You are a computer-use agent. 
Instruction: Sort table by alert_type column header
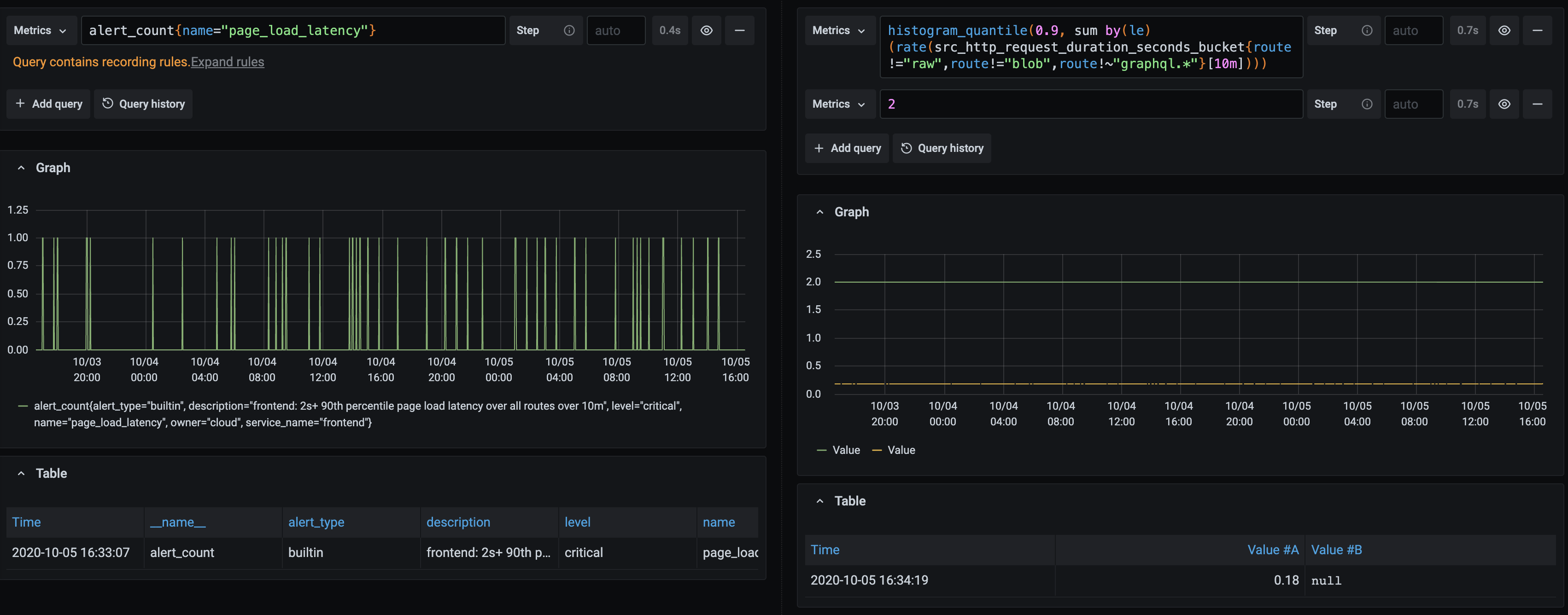click(x=316, y=522)
